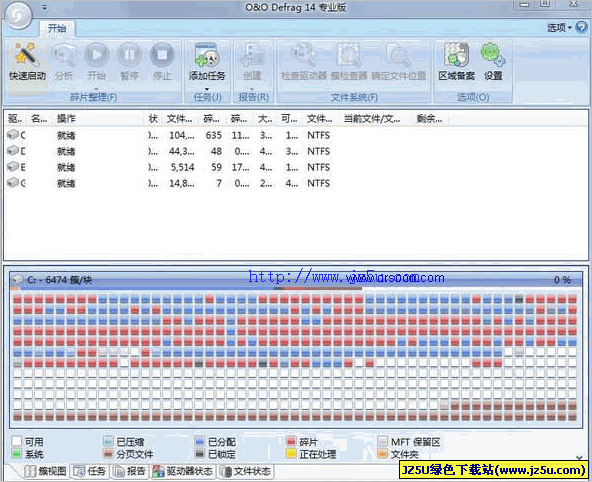Click the 添加任务 add task icon
The image size is (592, 482).
(x=207, y=55)
